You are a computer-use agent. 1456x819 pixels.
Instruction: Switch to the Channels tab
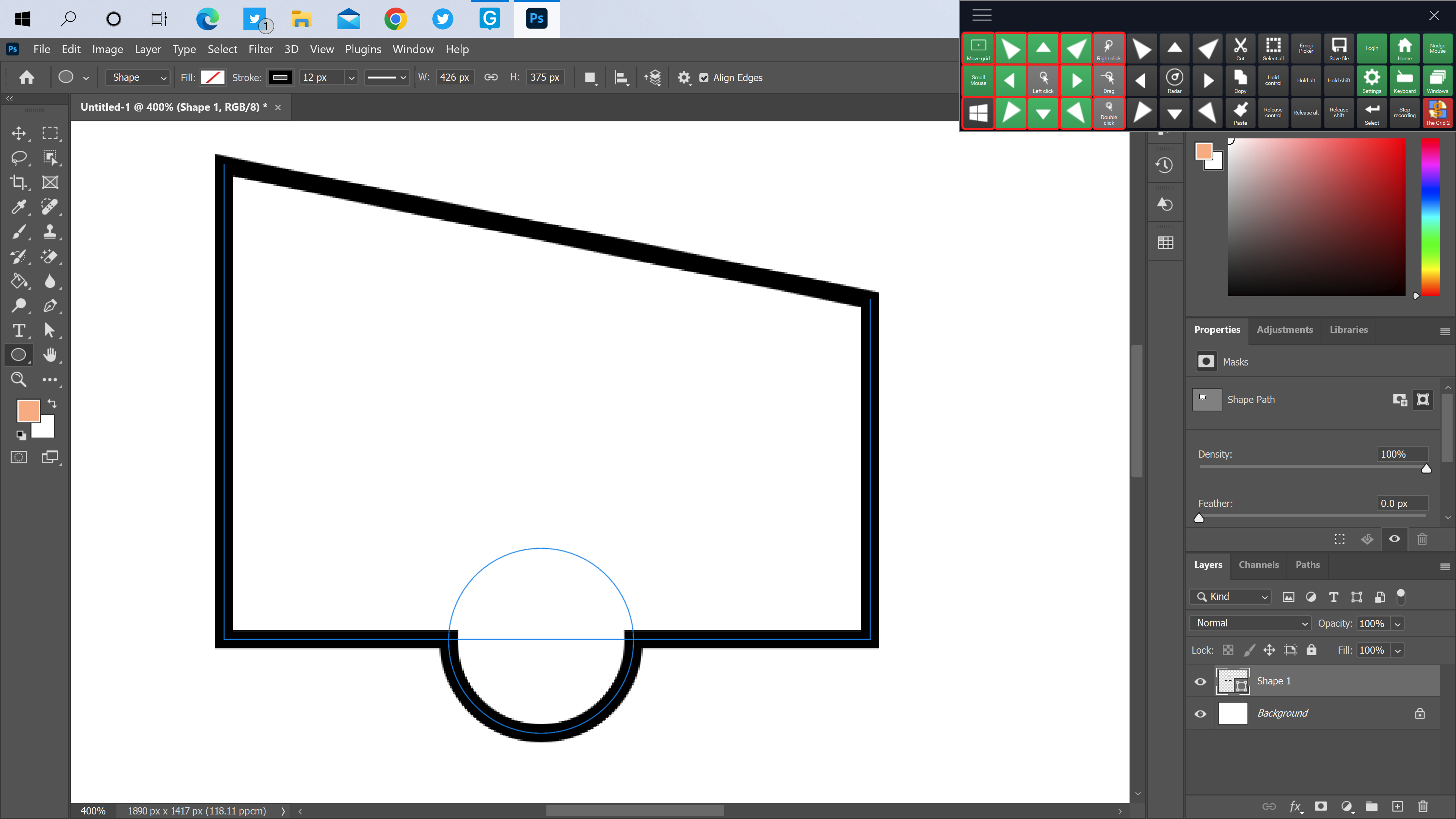(x=1258, y=565)
